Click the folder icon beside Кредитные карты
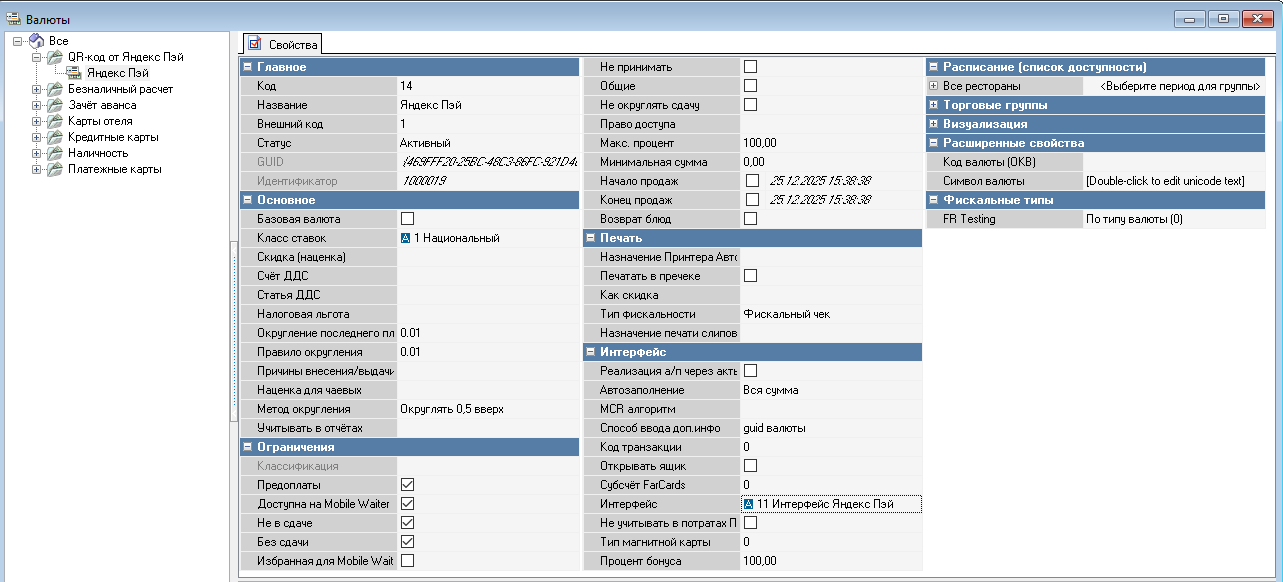This screenshot has width=1283, height=582. click(x=55, y=137)
